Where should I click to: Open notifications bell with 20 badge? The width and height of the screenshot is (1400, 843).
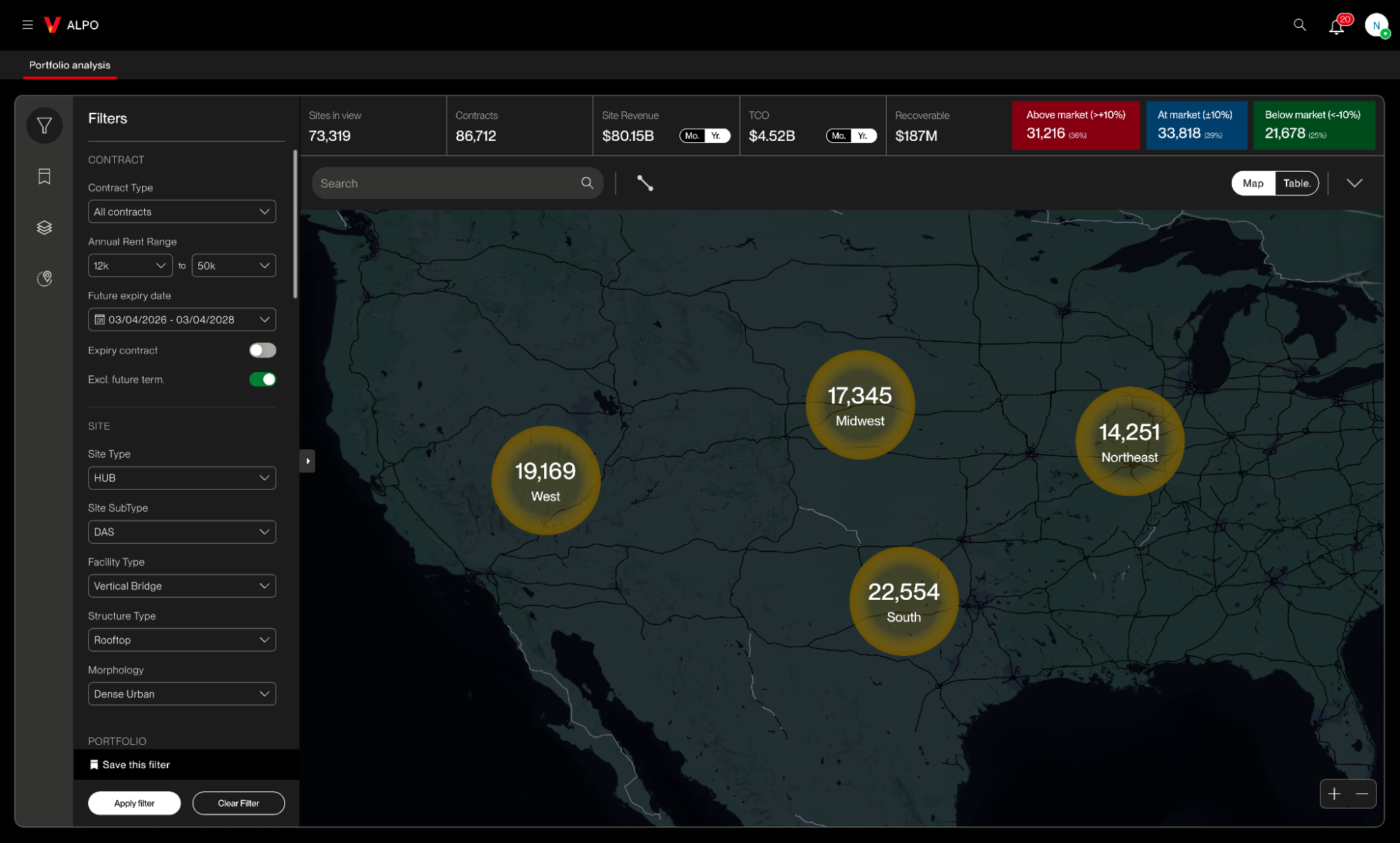1337,25
